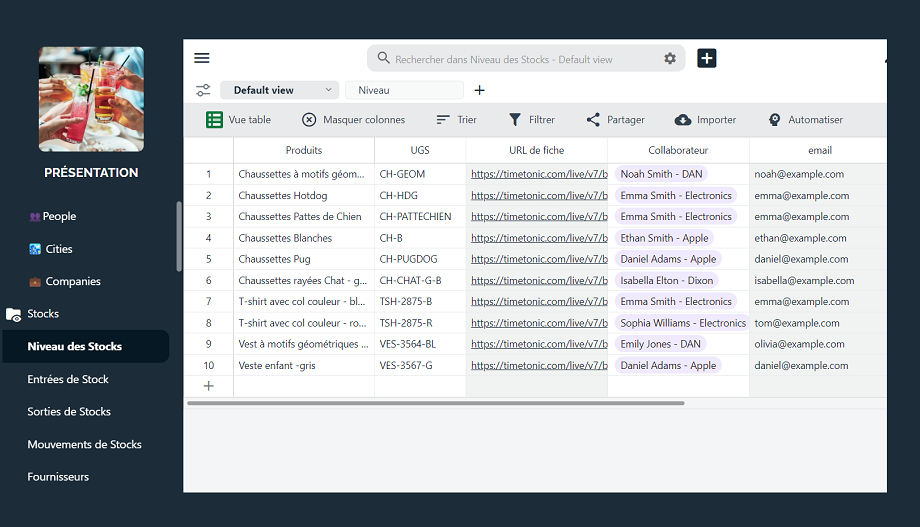Screen dimensions: 920x527
Task: Open URL link in row 10
Action: (x=539, y=365)
